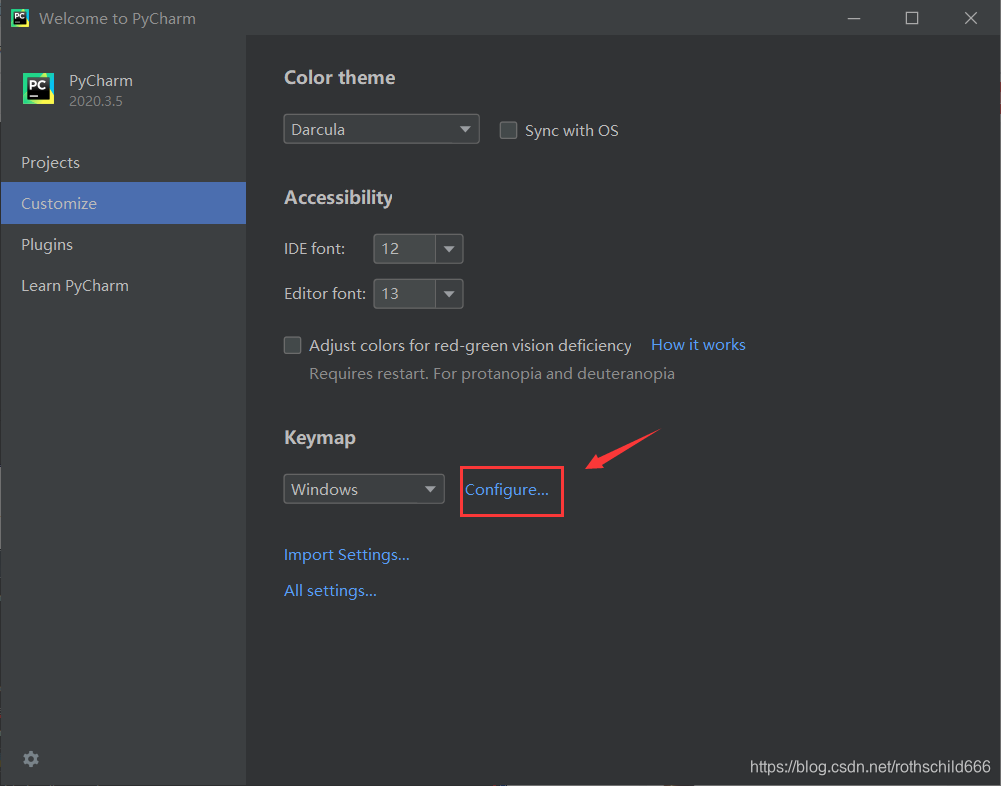Open the How it works link

pyautogui.click(x=698, y=345)
